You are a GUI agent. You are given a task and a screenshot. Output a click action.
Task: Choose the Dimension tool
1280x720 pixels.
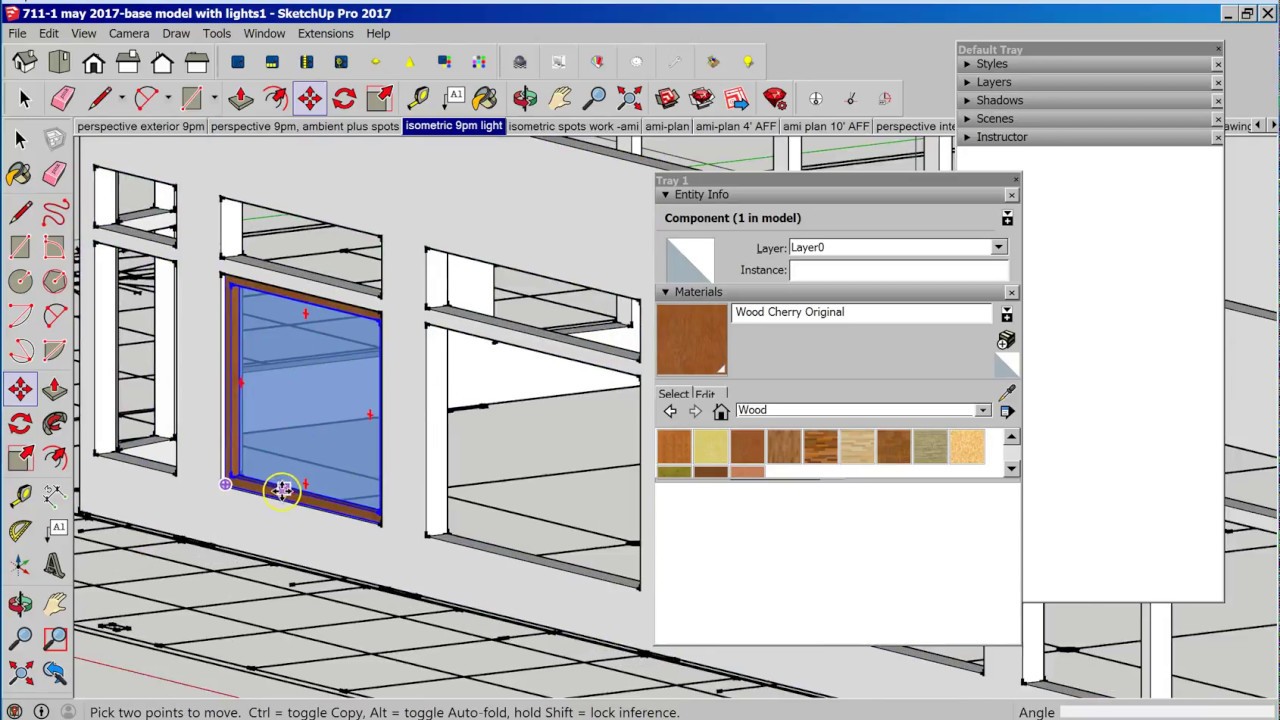(55, 495)
